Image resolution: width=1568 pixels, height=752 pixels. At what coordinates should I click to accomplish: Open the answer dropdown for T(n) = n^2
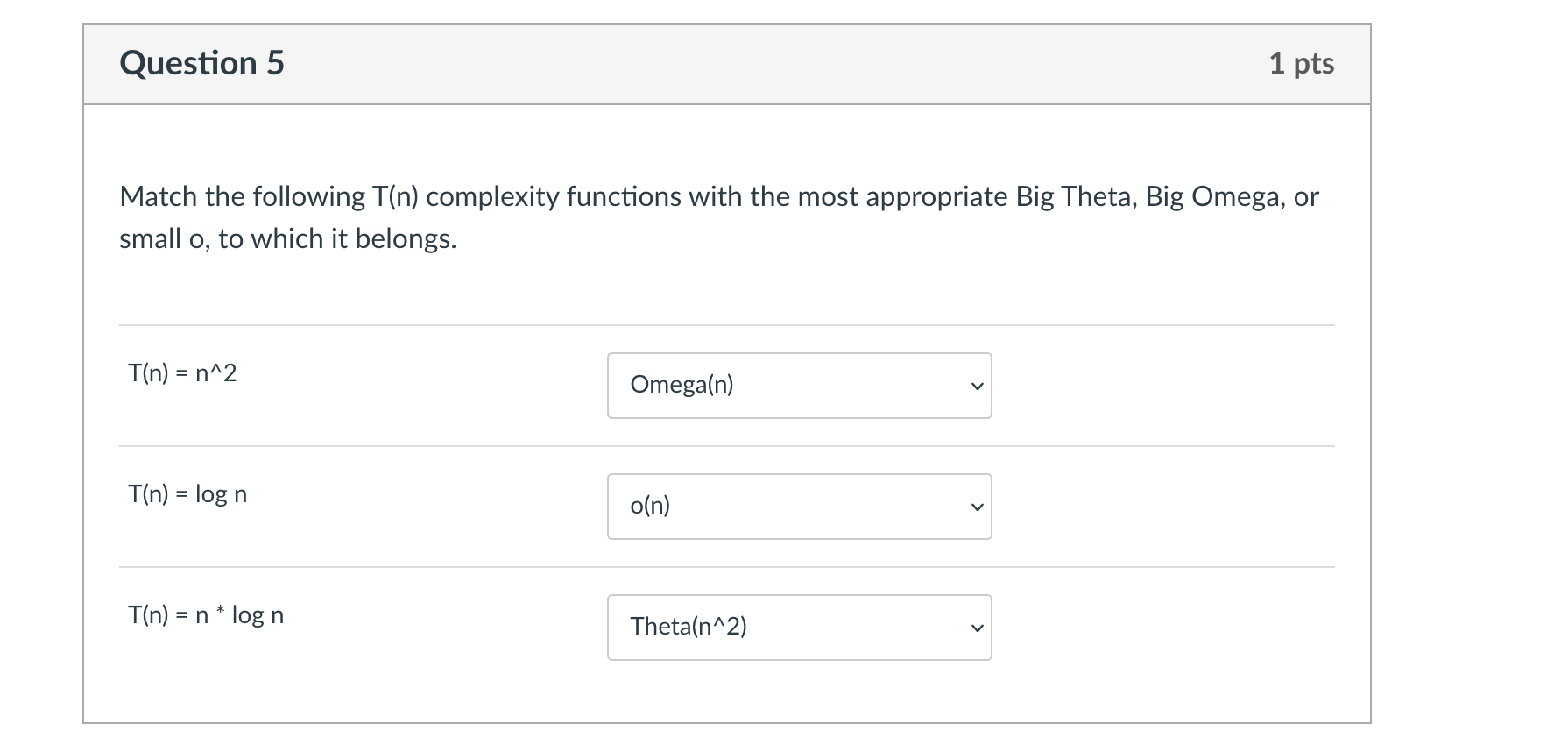point(799,386)
